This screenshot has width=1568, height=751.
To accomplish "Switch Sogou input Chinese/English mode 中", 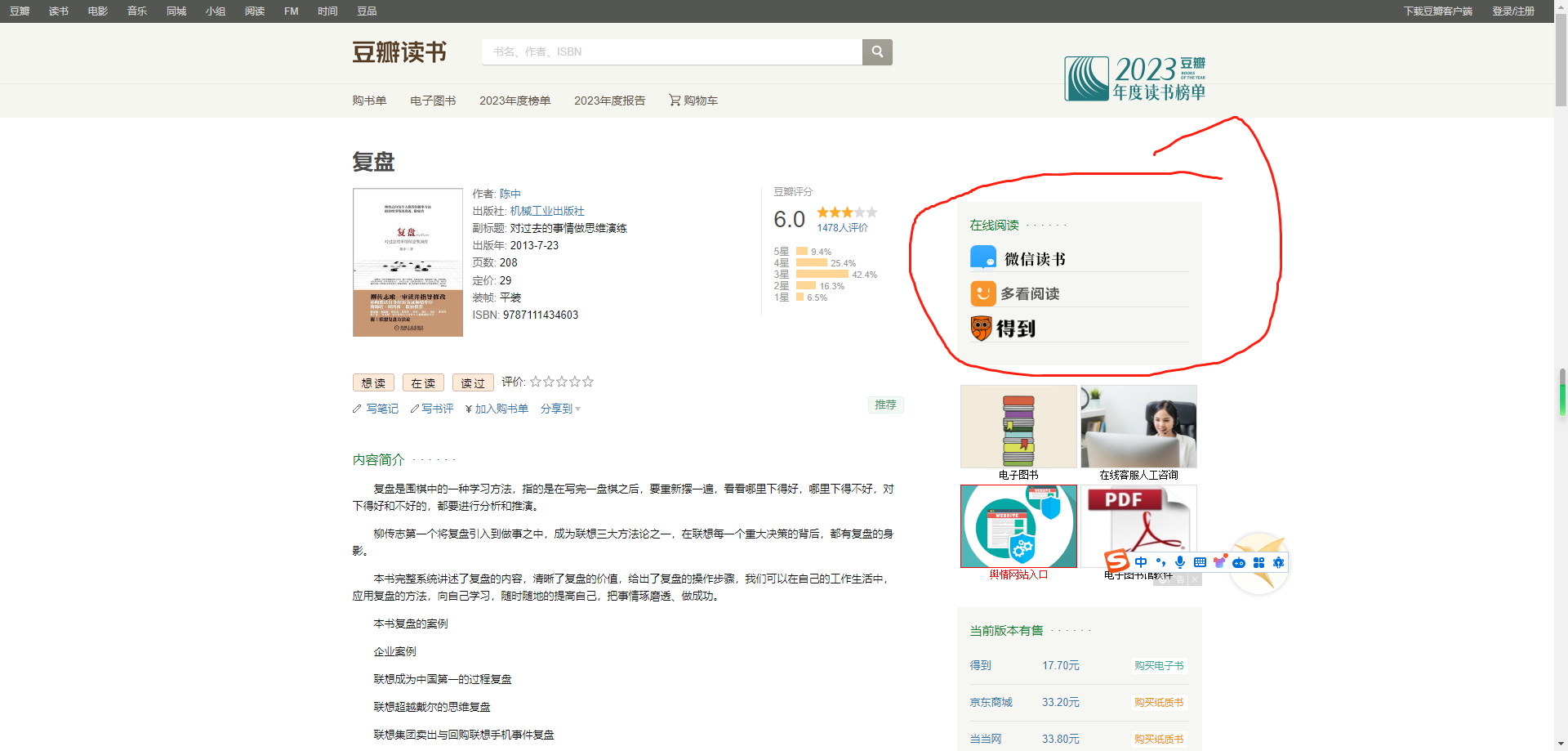I will coord(1141,562).
